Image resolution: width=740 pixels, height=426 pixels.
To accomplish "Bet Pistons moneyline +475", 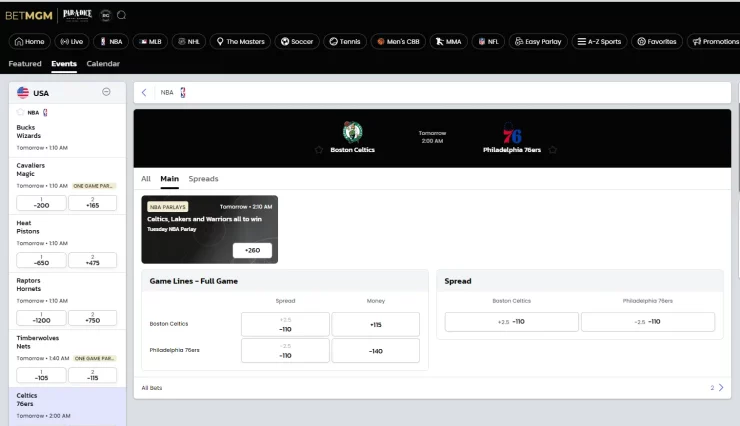I will (x=92, y=260).
